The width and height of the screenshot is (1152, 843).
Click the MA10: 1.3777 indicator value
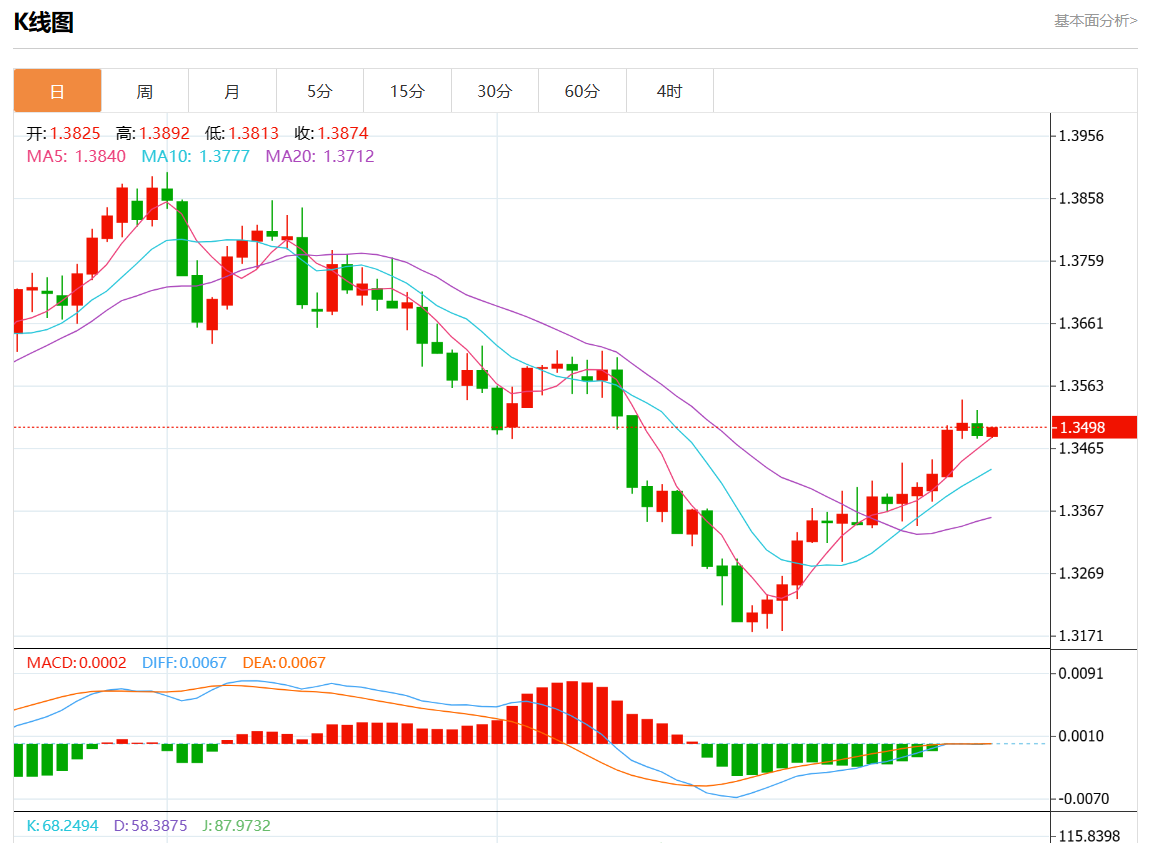(x=195, y=156)
